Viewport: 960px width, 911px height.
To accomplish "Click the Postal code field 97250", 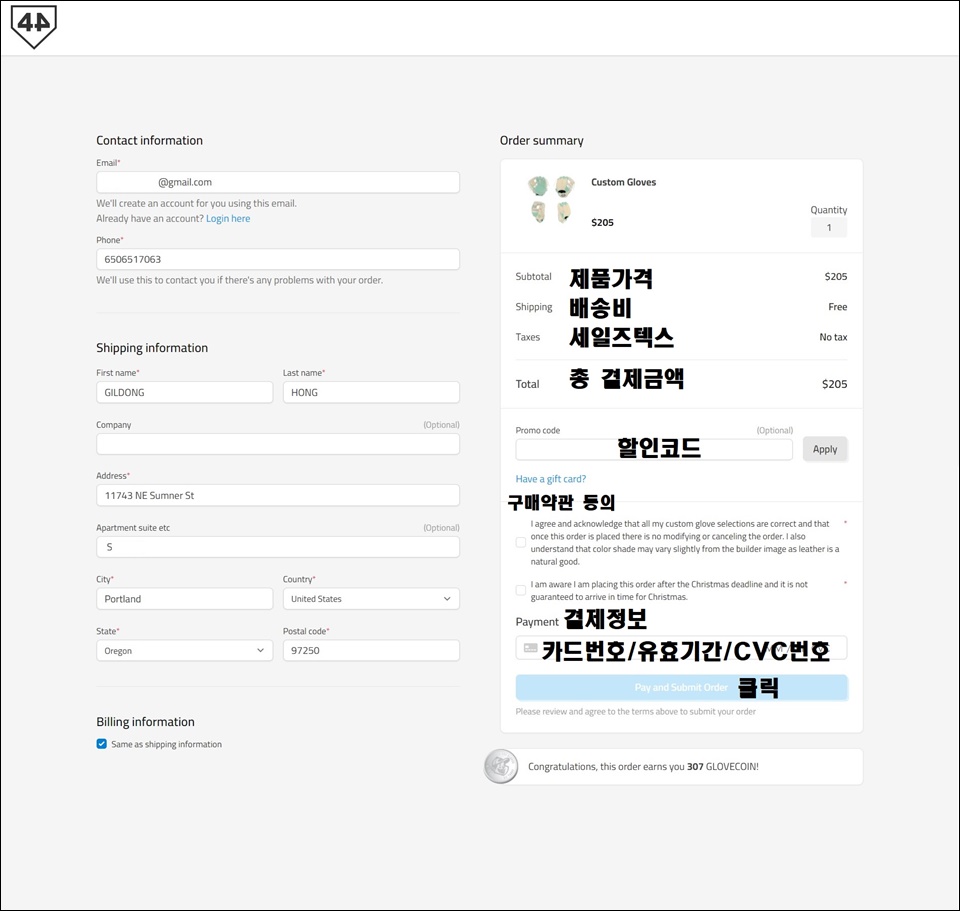I will tap(371, 650).
